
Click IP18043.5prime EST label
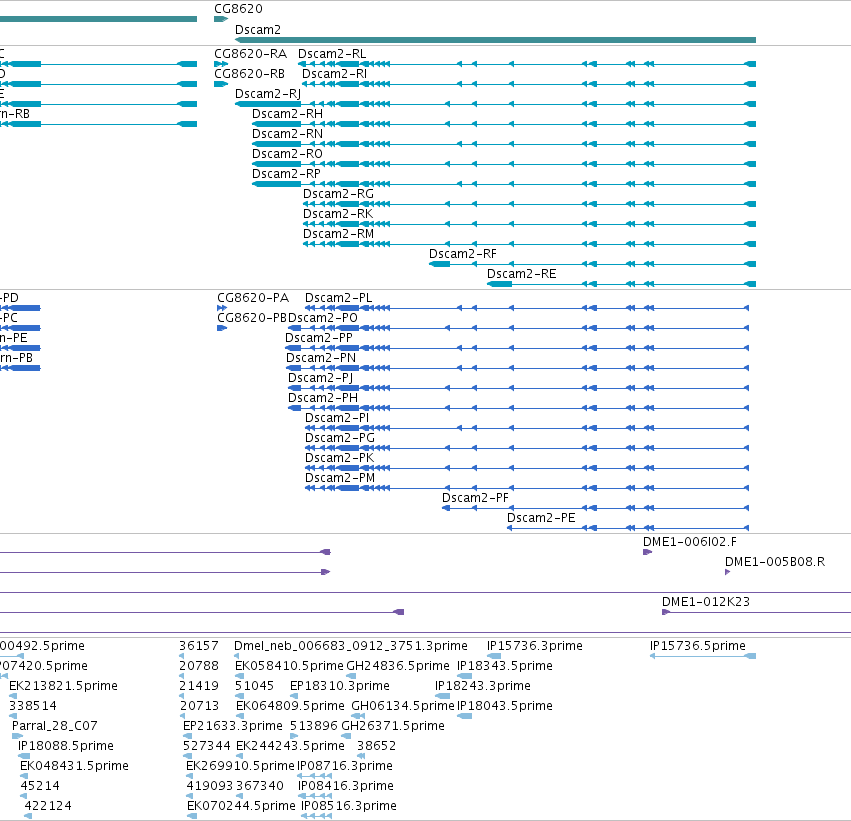[x=505, y=706]
